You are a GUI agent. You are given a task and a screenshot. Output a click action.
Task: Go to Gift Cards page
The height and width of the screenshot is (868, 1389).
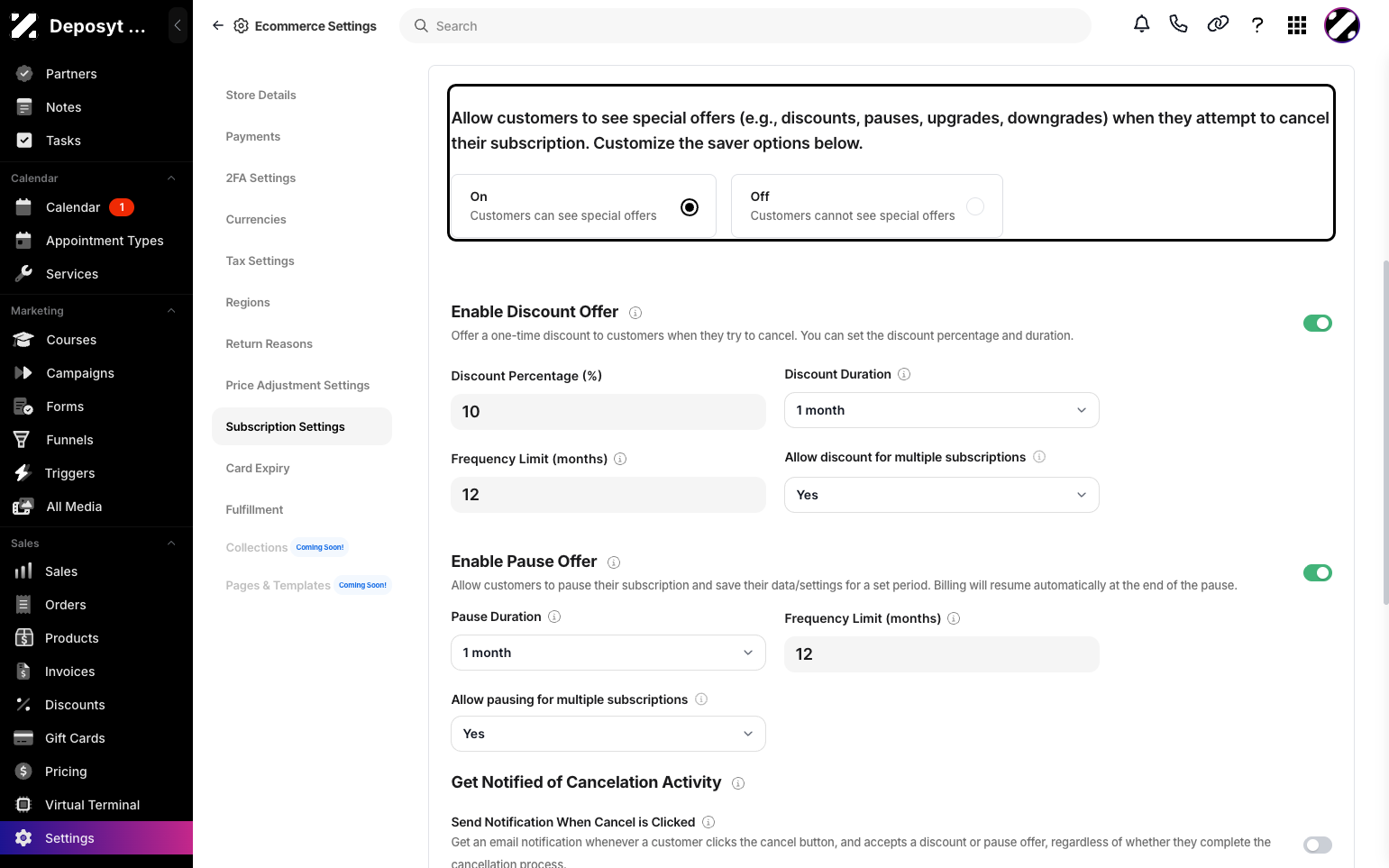(x=96, y=738)
